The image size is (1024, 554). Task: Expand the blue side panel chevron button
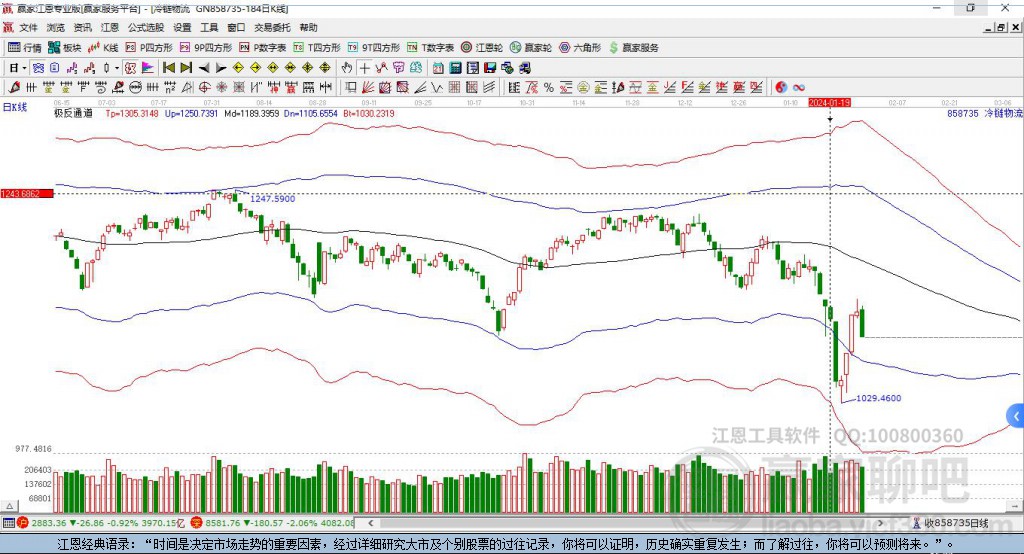pyautogui.click(x=1016, y=416)
